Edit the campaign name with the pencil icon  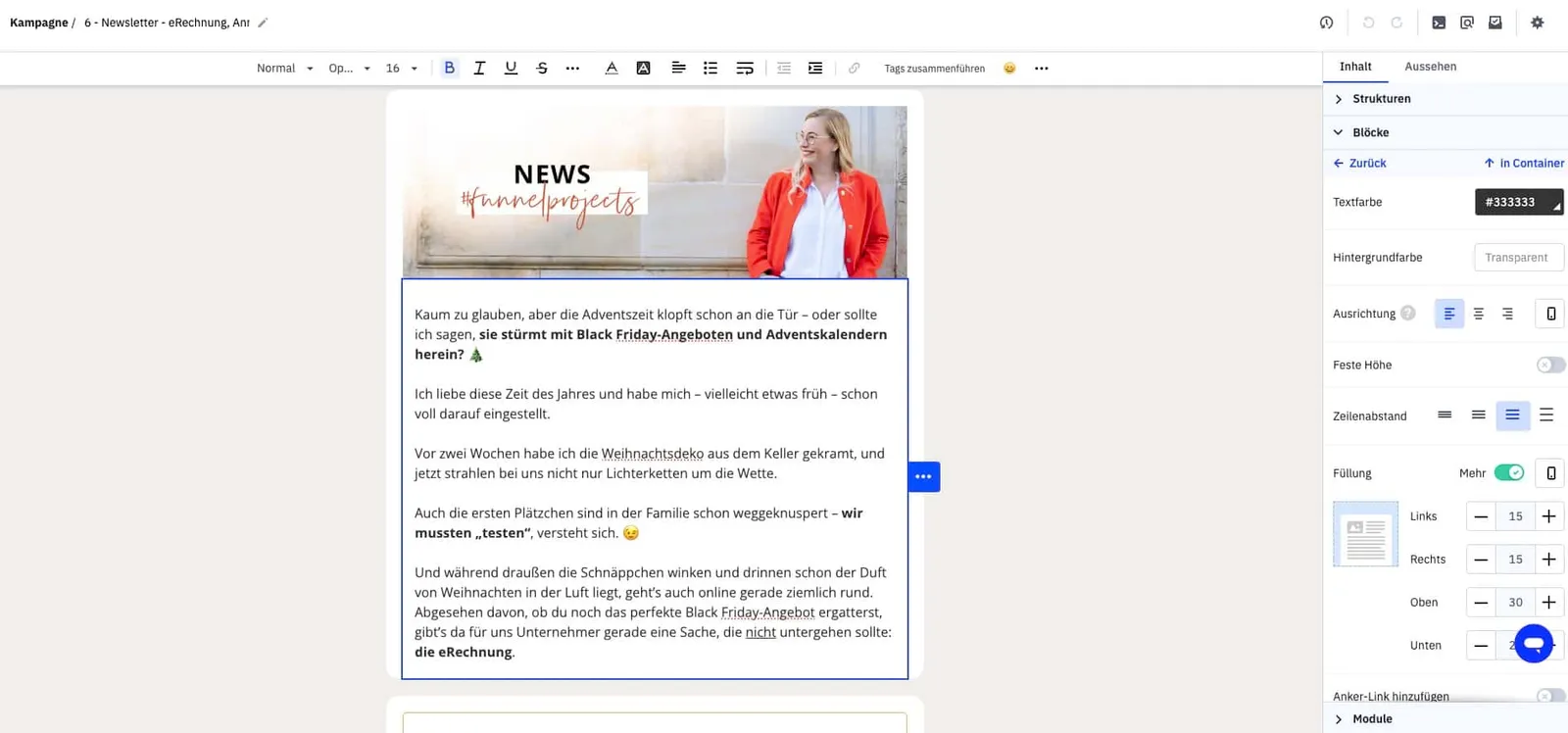pyautogui.click(x=263, y=23)
